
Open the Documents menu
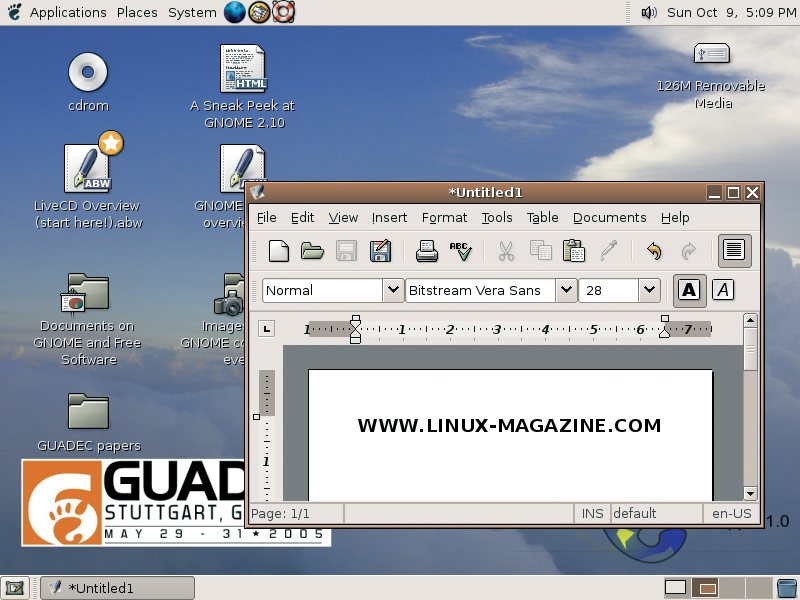click(x=610, y=218)
